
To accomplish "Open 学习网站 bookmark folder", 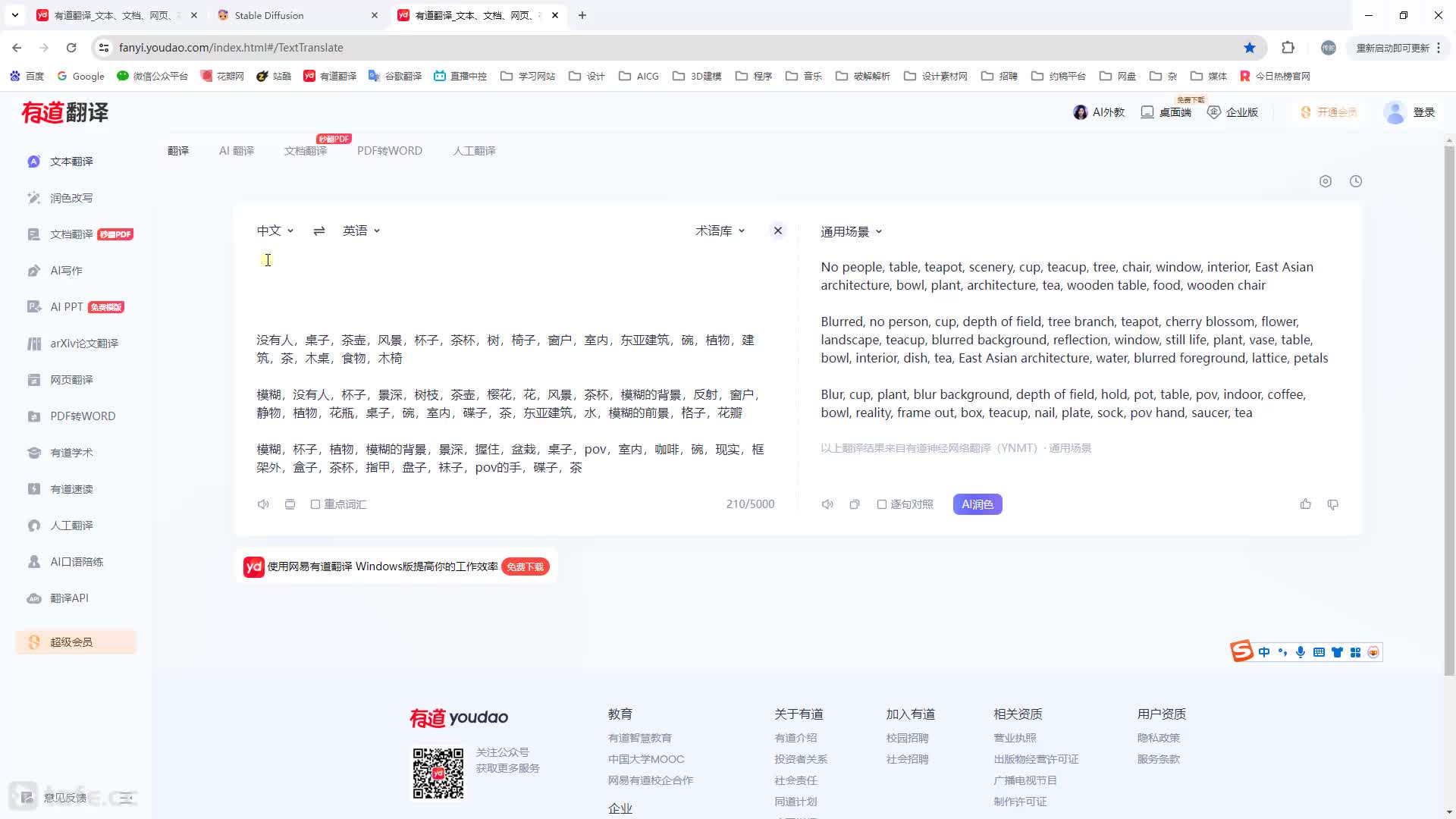I will tap(528, 76).
